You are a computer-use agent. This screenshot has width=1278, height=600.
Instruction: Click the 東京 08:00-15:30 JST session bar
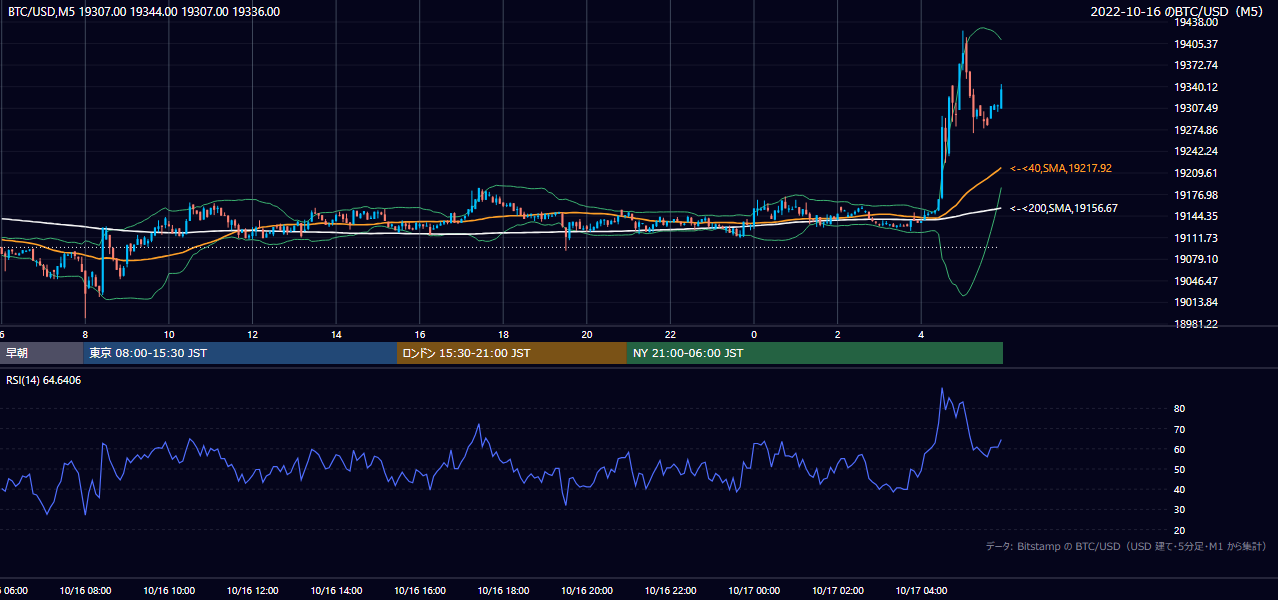click(240, 353)
